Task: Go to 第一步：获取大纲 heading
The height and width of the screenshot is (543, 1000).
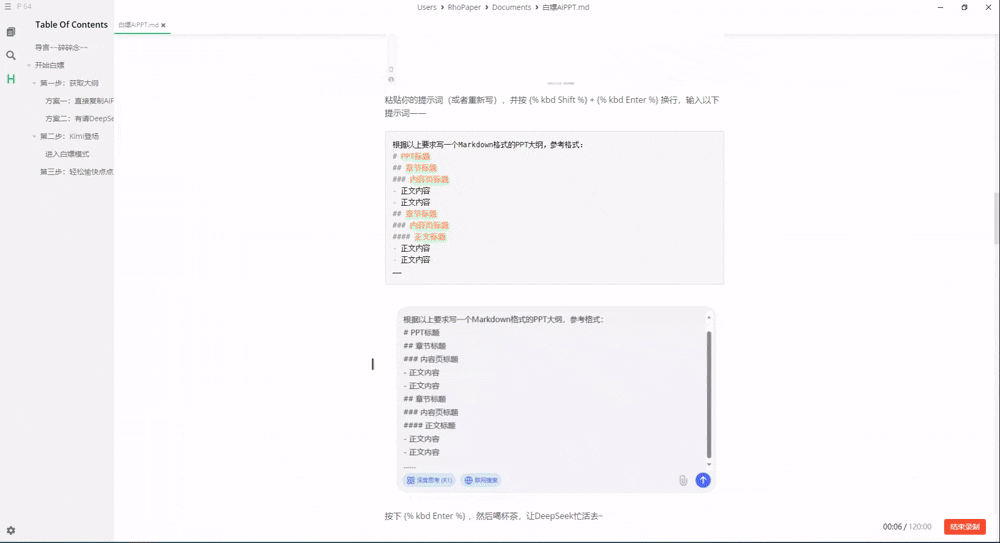Action: [x=70, y=83]
